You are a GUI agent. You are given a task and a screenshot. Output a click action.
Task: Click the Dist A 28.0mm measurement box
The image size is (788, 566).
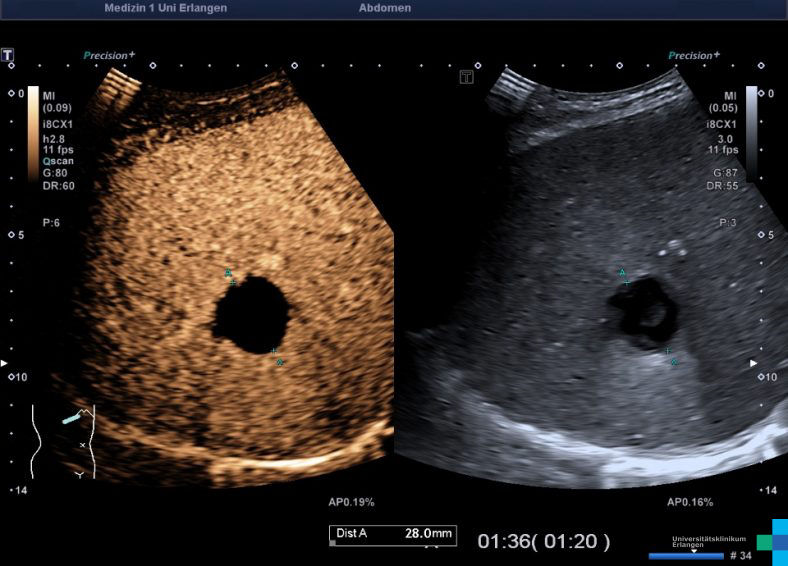pos(392,534)
